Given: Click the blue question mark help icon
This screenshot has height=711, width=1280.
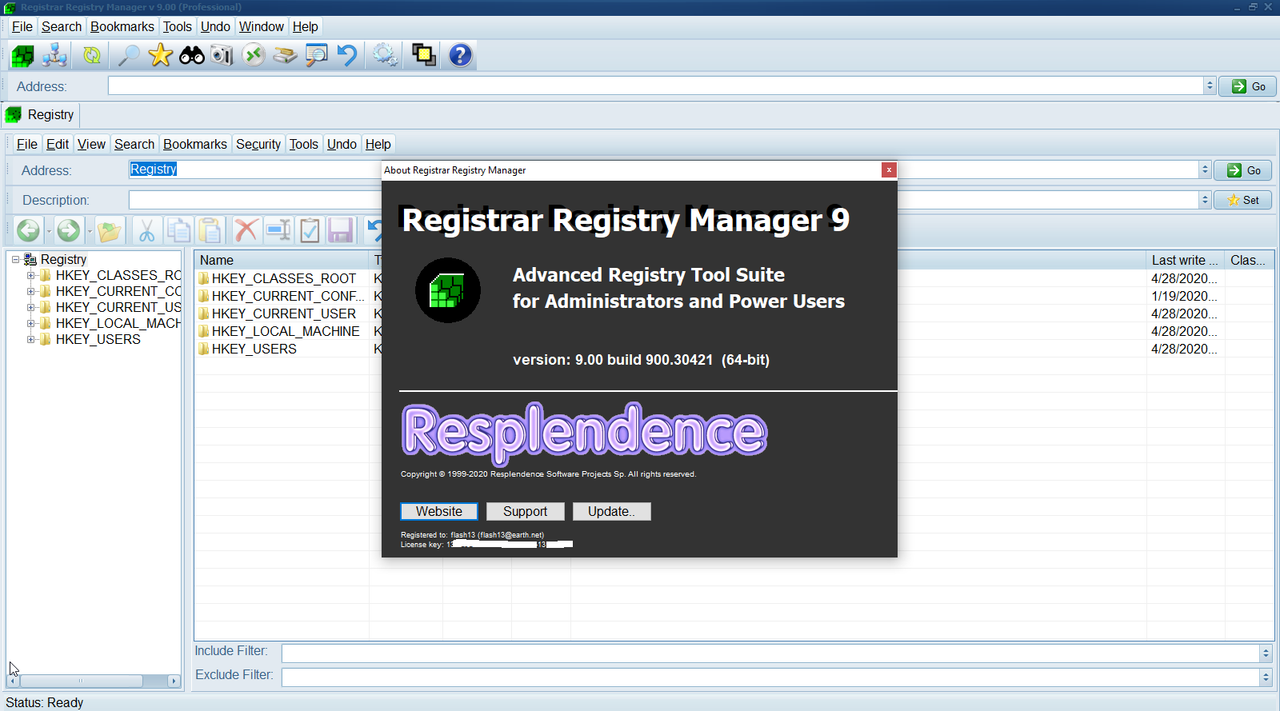Looking at the screenshot, I should coord(460,56).
